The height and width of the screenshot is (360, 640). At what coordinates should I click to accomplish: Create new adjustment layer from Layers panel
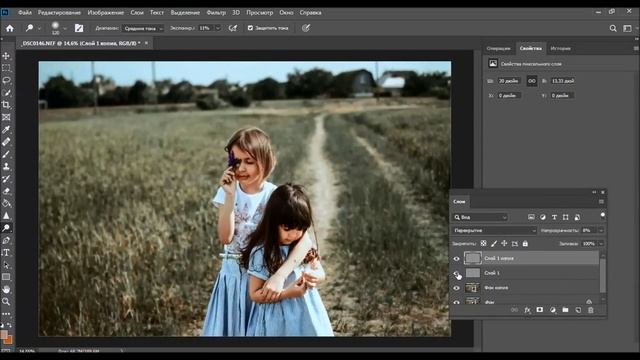tap(553, 310)
